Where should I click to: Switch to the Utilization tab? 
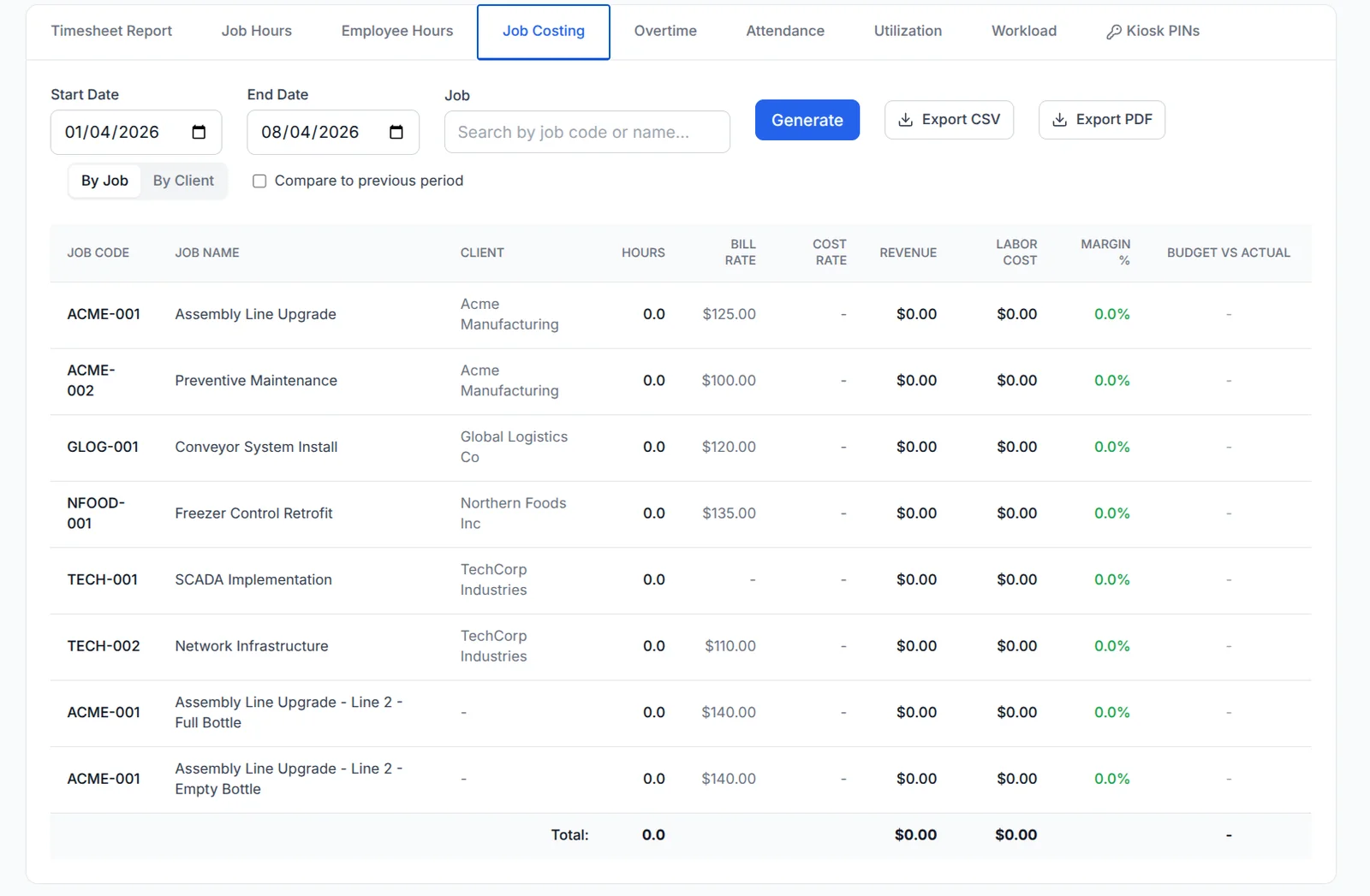pos(908,31)
